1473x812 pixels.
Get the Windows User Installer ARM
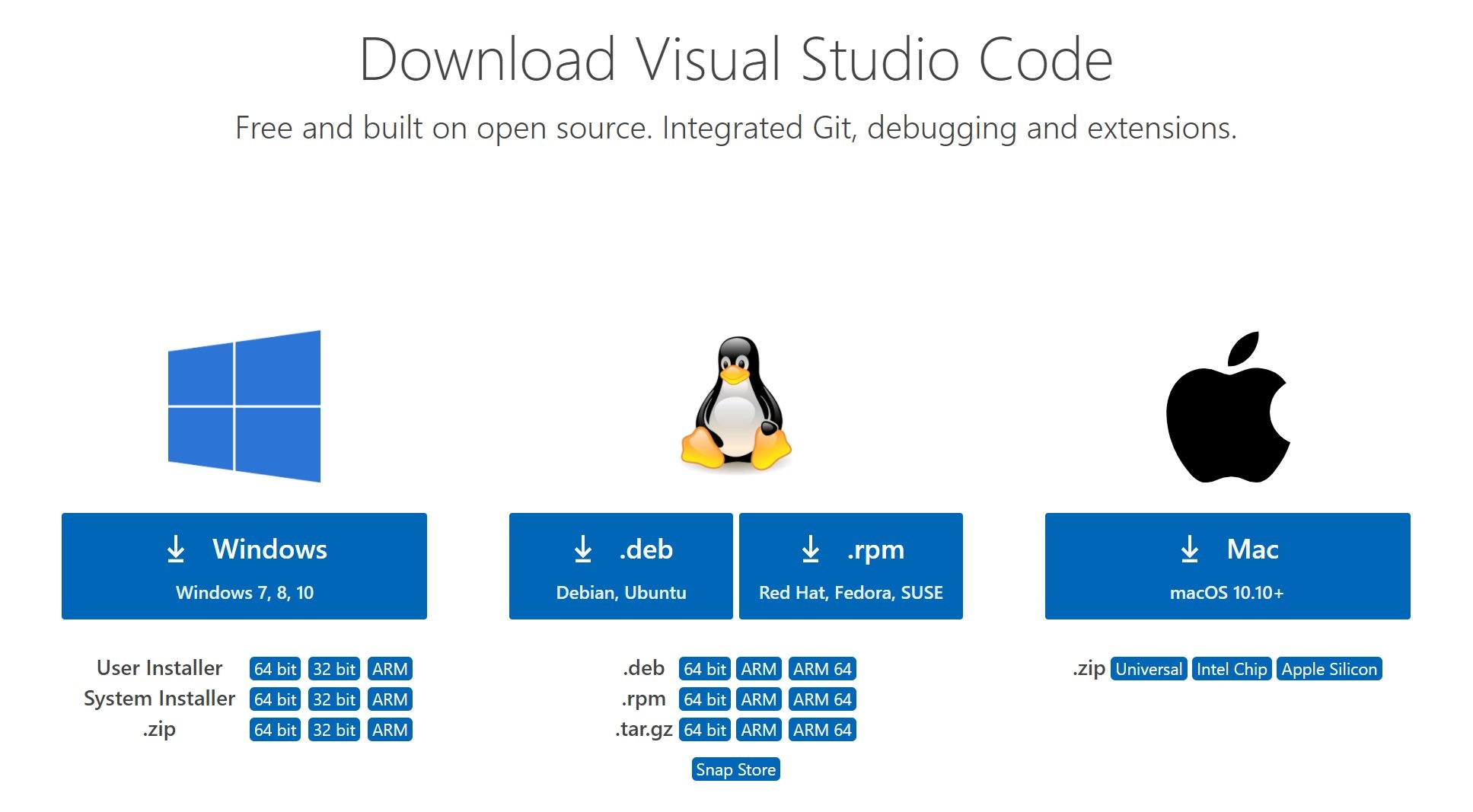pos(390,669)
